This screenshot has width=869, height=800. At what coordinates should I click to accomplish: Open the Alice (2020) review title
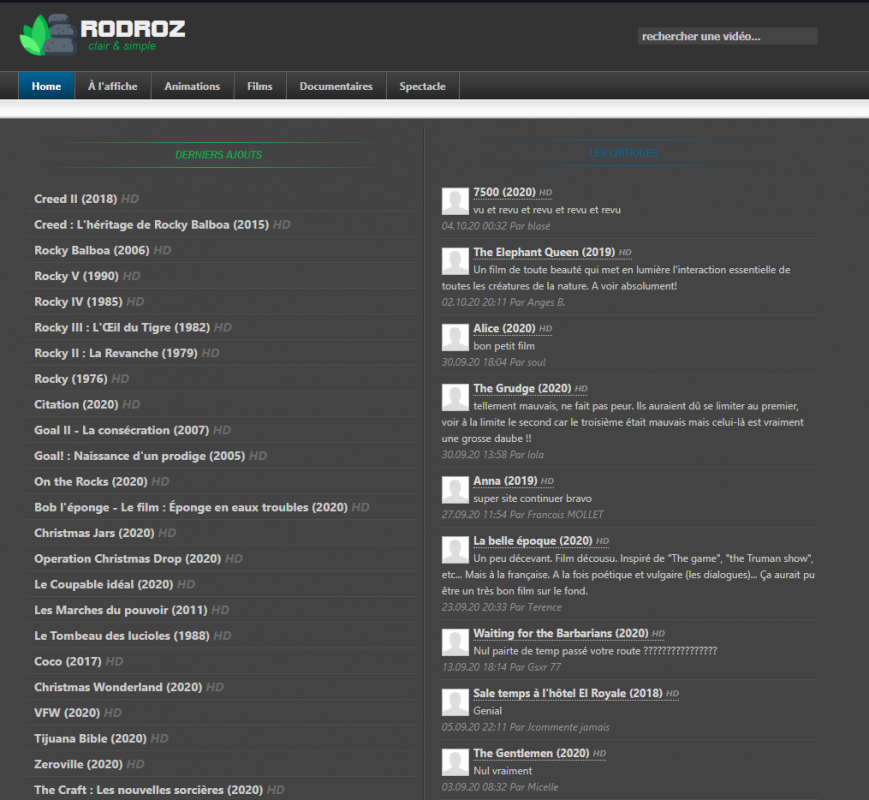[504, 328]
